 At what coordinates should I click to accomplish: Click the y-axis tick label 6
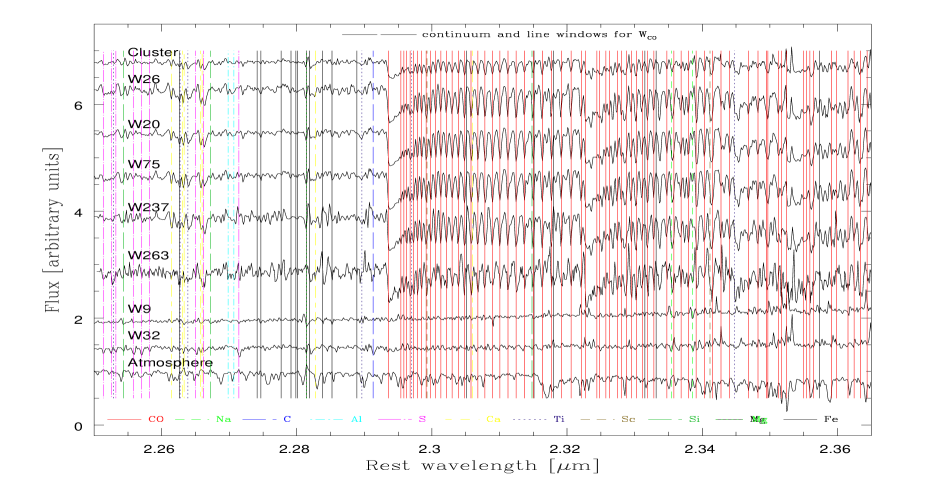pyautogui.click(x=78, y=105)
